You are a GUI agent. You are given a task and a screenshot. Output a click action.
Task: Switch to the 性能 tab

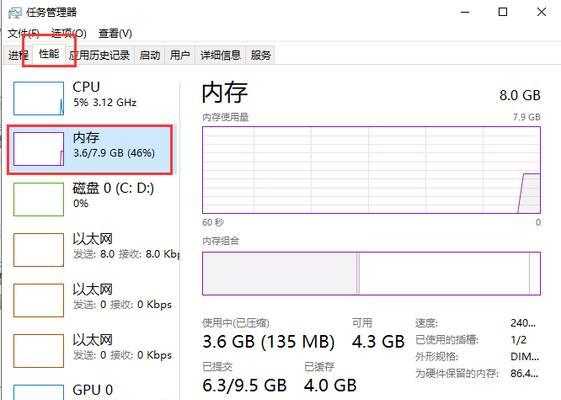[49, 54]
